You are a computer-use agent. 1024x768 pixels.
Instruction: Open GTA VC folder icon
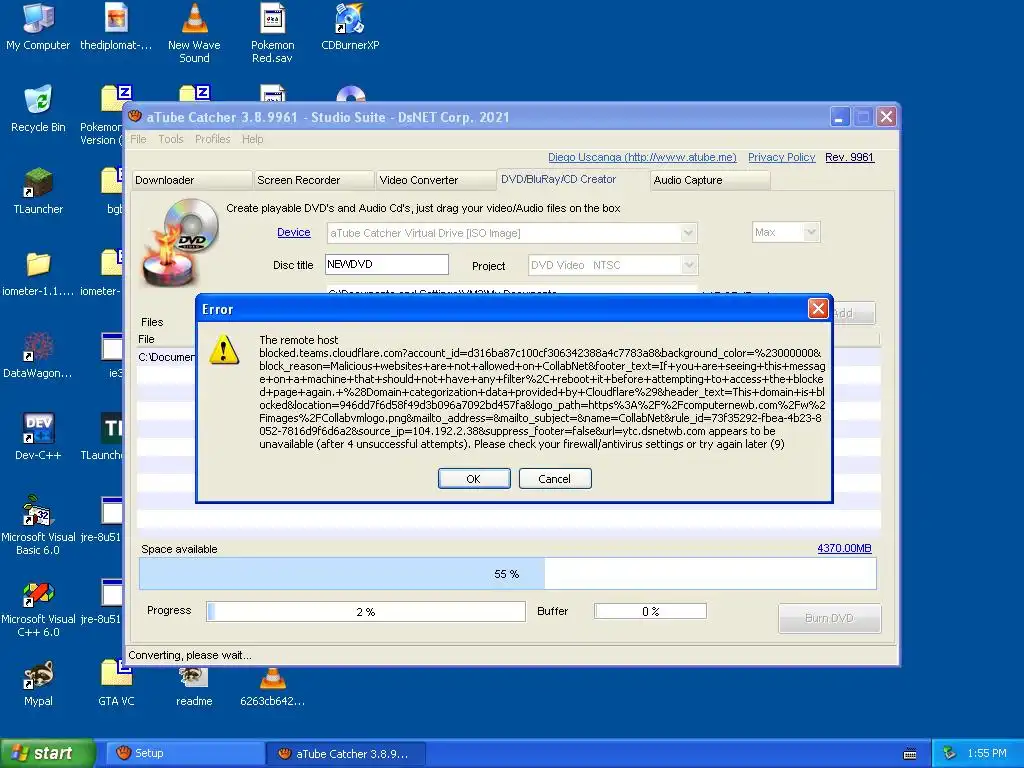tap(116, 683)
